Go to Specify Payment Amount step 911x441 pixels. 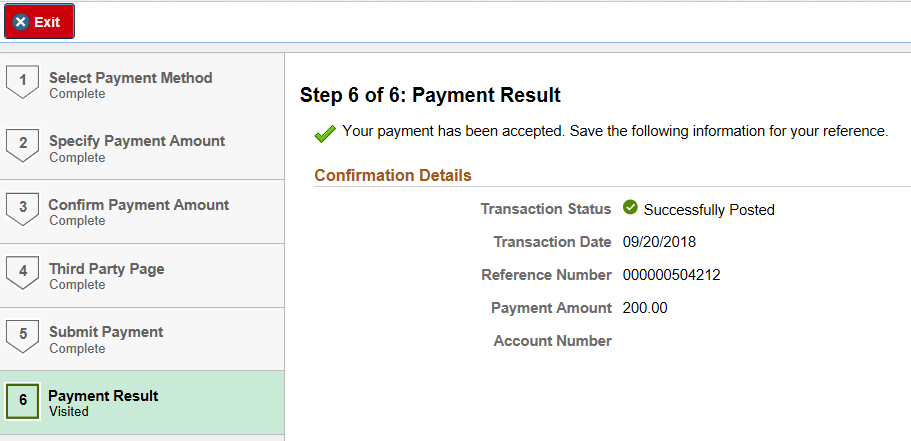tap(137, 141)
